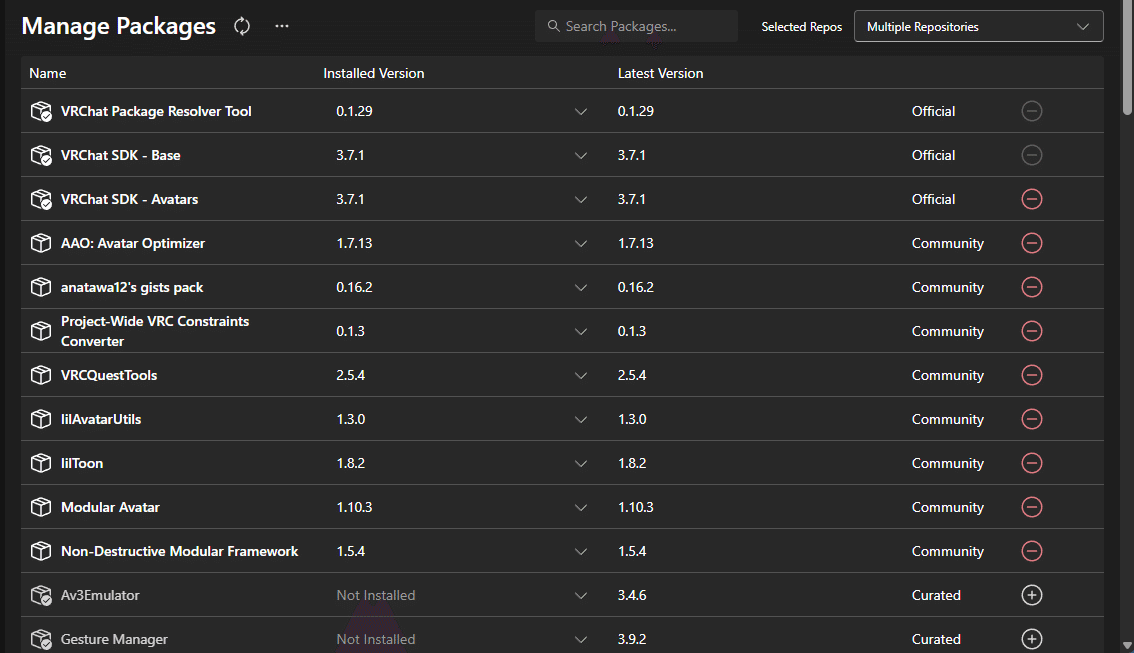1134x653 pixels.
Task: Remove the VRCQuestTools package
Action: tap(1032, 375)
